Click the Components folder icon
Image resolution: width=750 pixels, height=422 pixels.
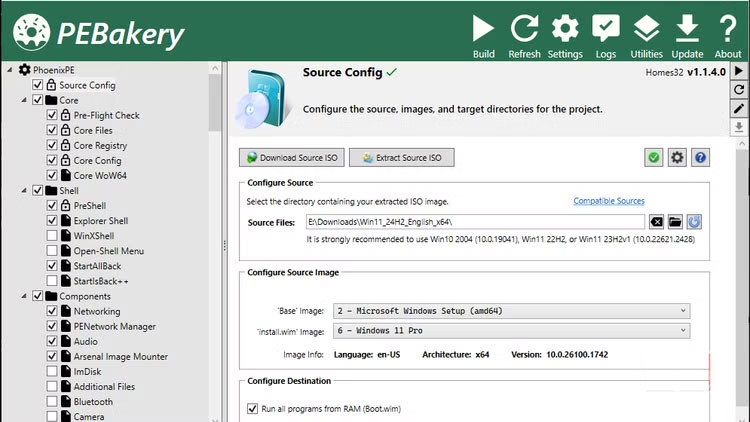coord(51,296)
